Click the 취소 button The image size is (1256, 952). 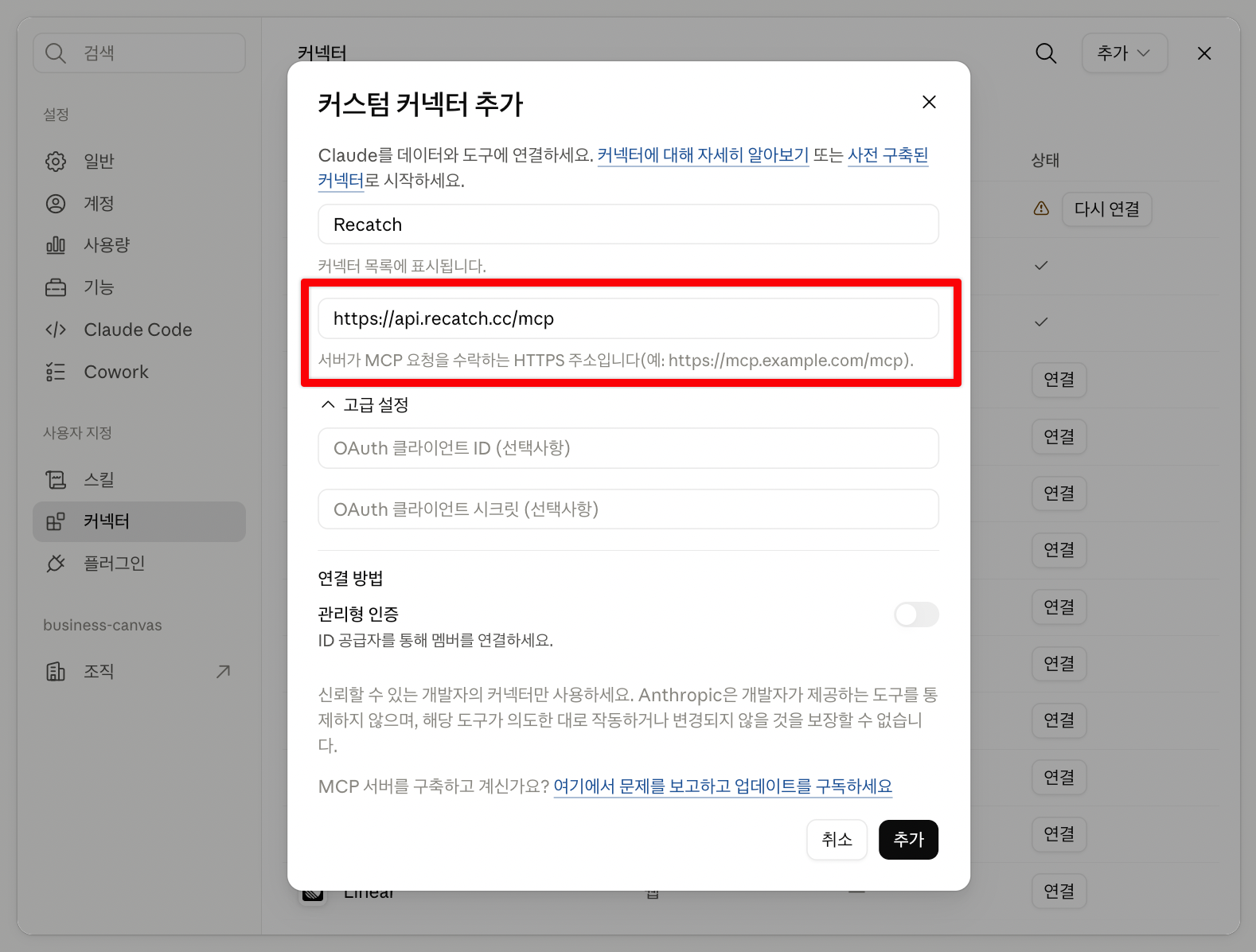pos(837,840)
